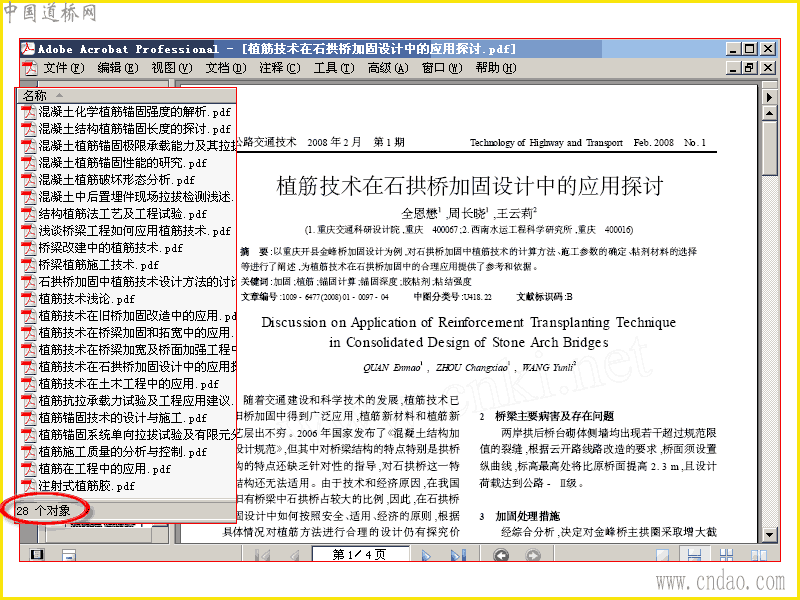The height and width of the screenshot is (600, 800).
Task: Open the 窗口(W) menu
Action: [x=442, y=68]
